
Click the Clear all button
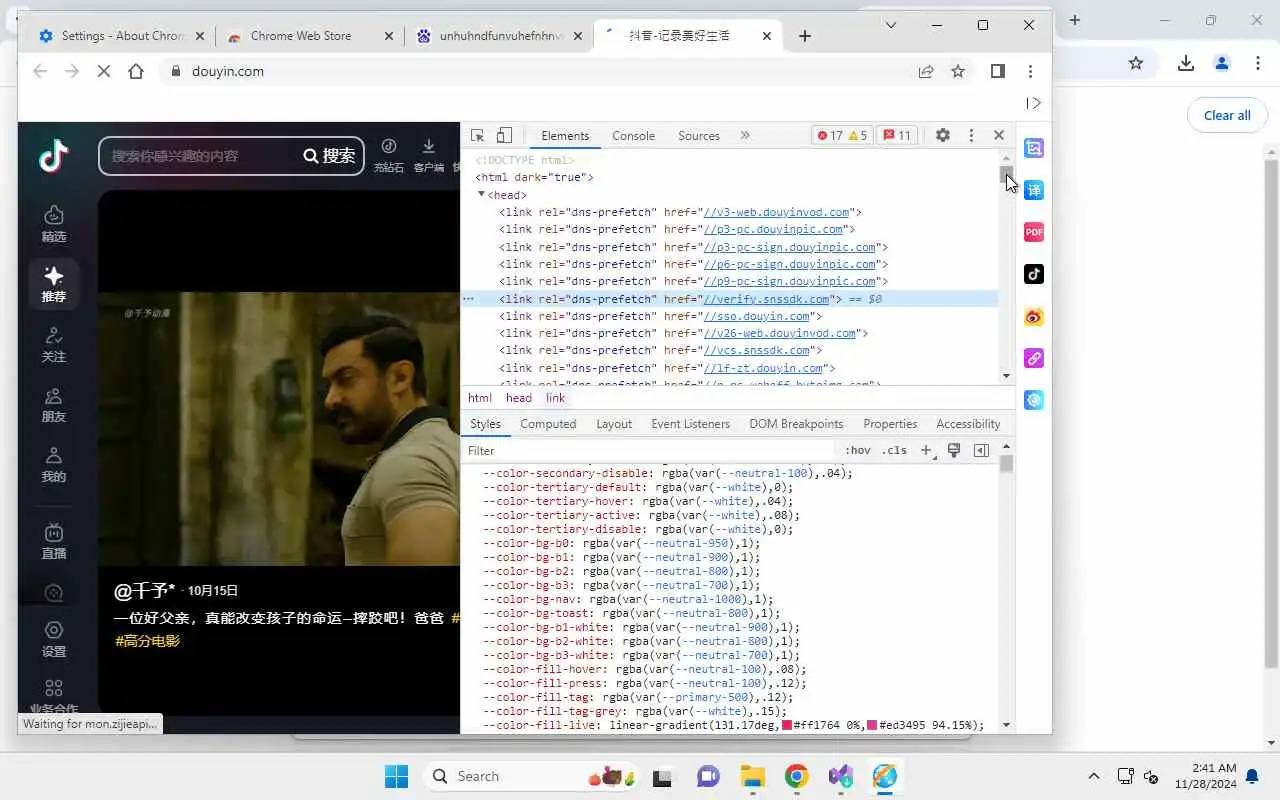click(x=1227, y=115)
